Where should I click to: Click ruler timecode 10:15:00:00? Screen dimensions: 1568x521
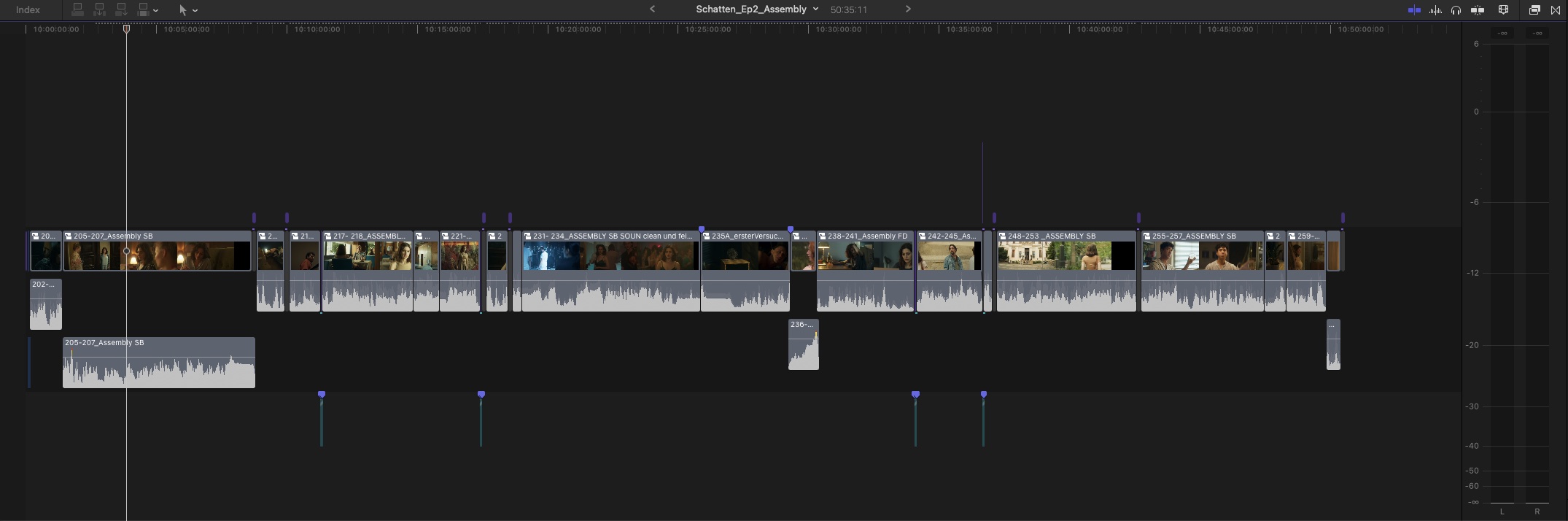tap(448, 30)
